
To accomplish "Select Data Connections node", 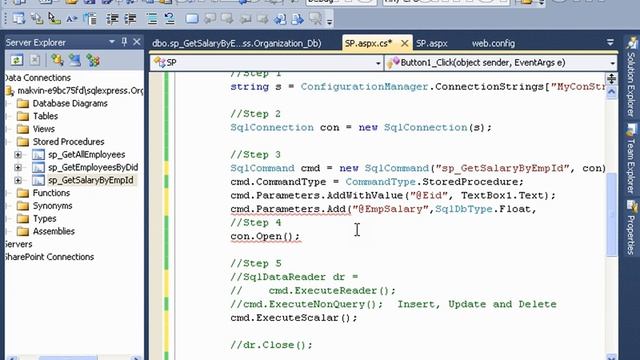I will click(x=38, y=78).
